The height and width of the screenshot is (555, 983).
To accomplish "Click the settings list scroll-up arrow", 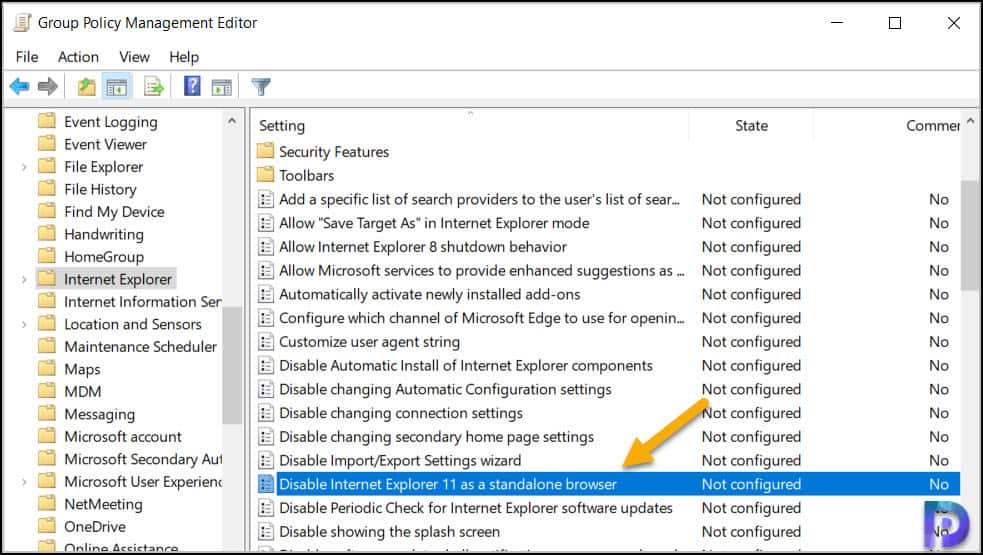I will [x=970, y=120].
